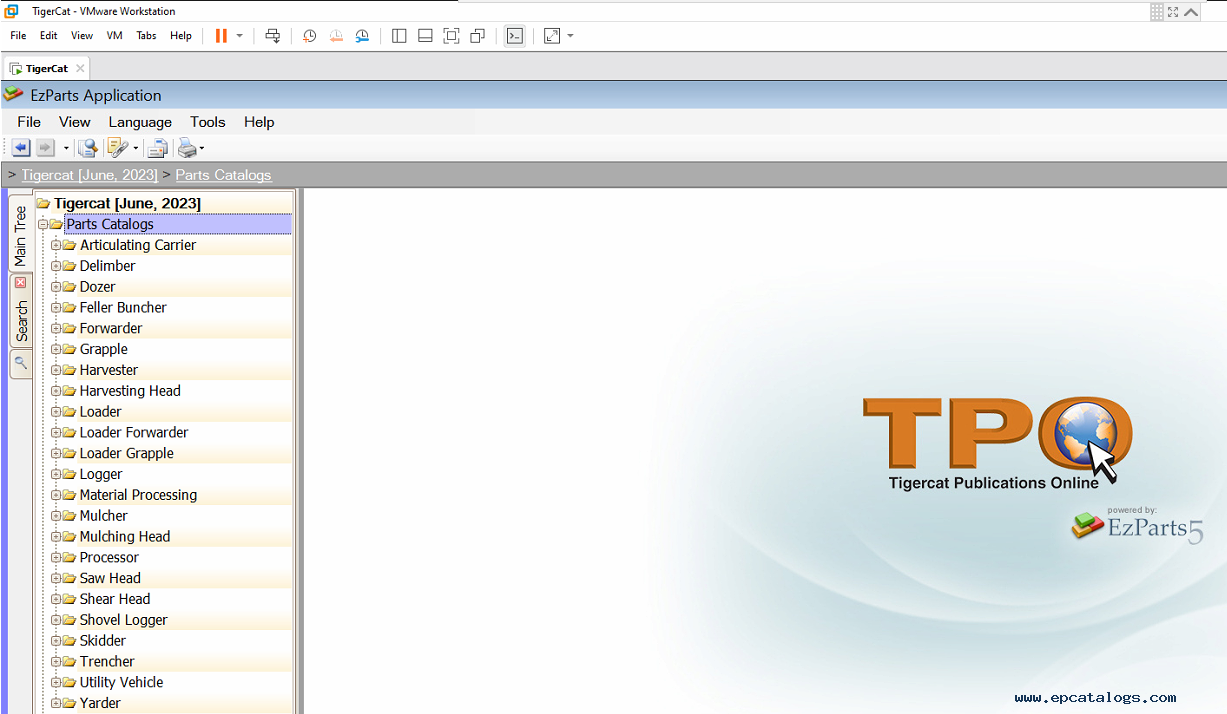Toggle the VMware library sidebar icon

pos(399,36)
